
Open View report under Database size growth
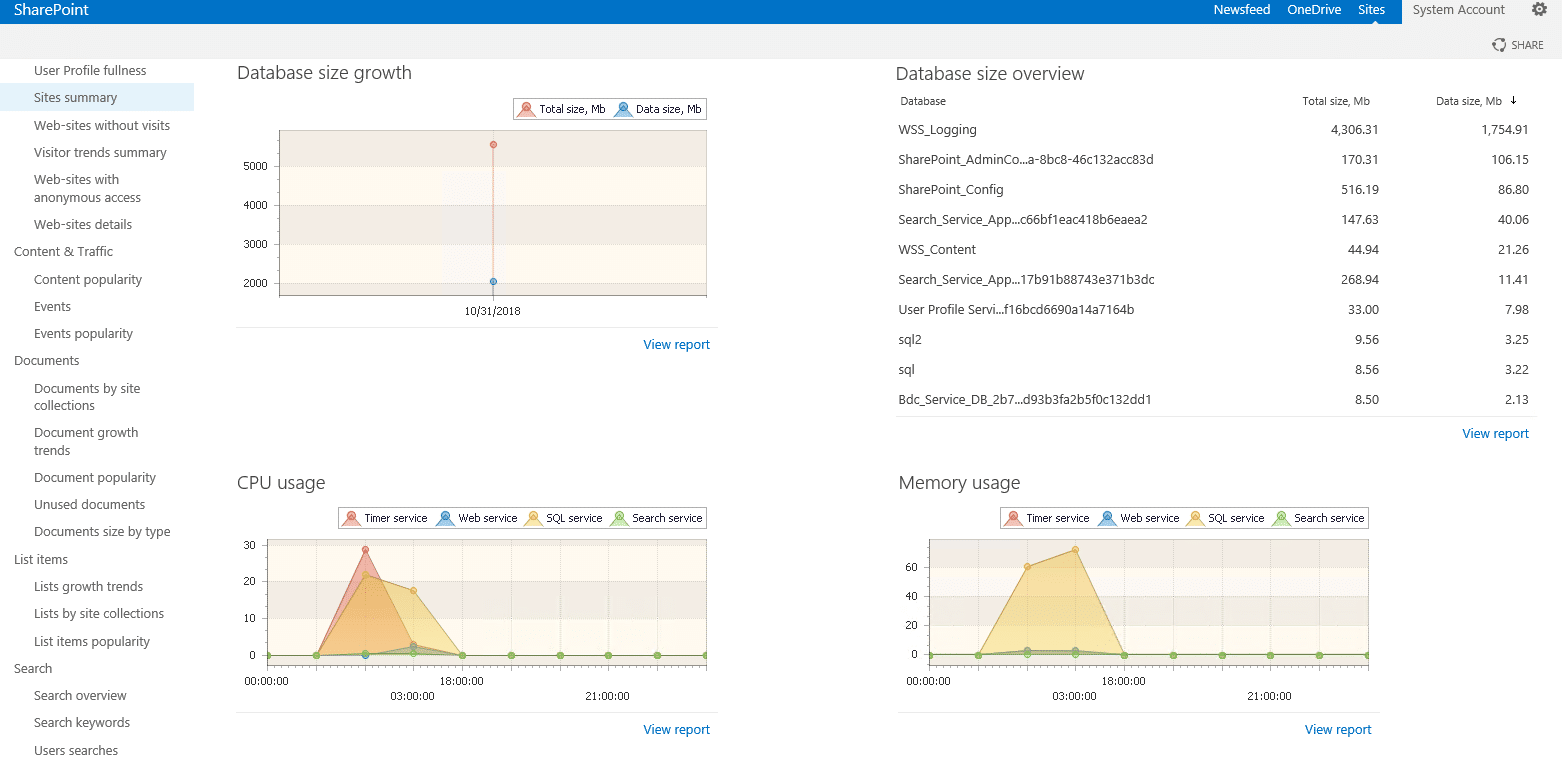676,344
